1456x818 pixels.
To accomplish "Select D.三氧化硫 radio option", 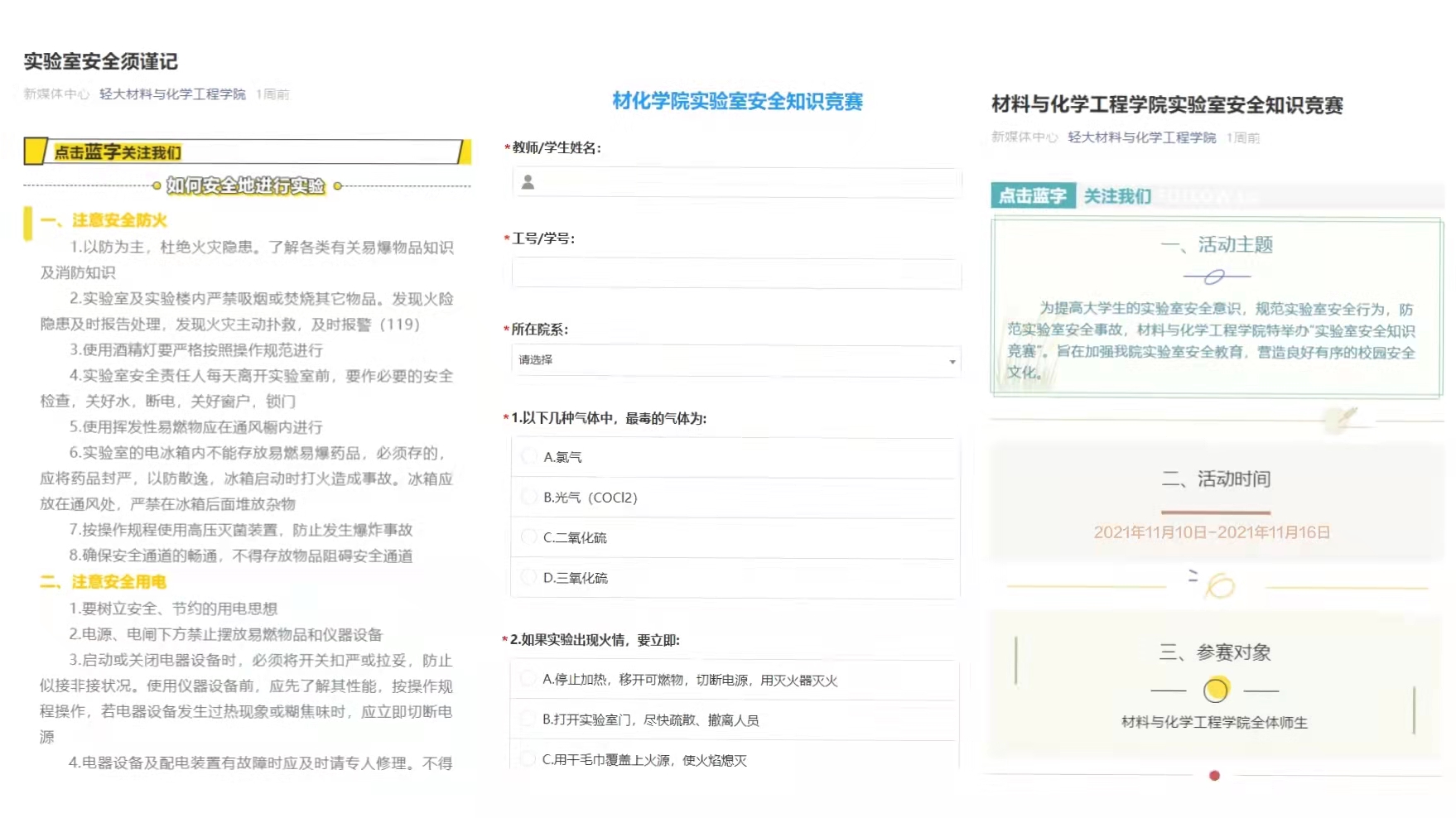I will coord(528,577).
